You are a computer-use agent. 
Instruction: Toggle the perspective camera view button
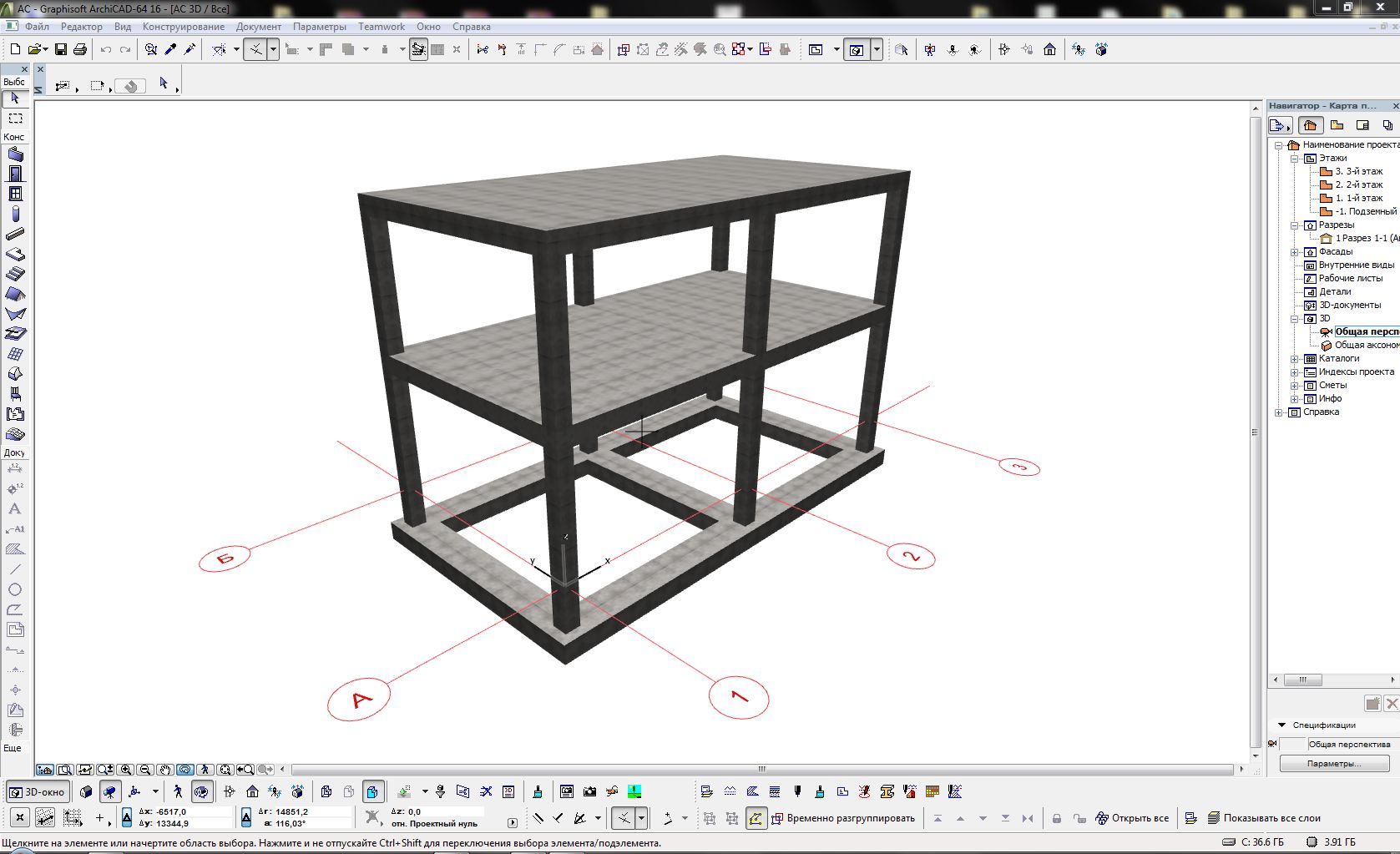tap(109, 791)
